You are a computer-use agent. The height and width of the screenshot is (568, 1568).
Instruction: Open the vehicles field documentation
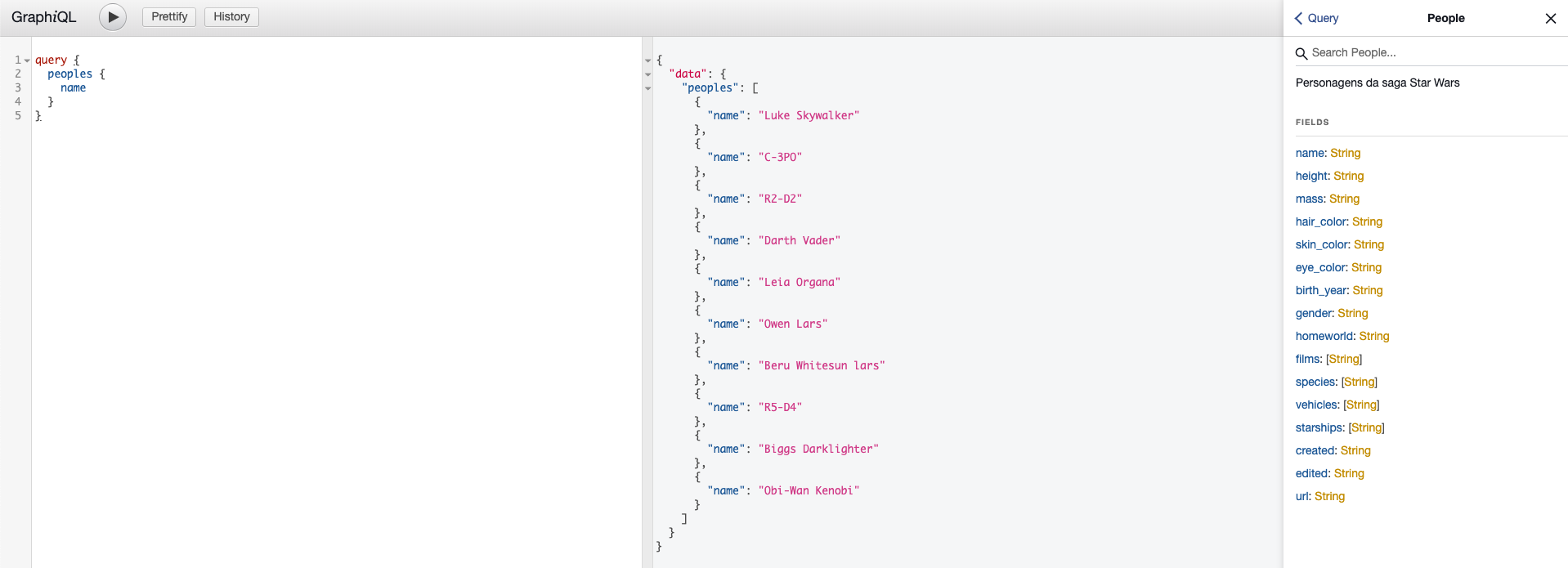[1317, 405]
